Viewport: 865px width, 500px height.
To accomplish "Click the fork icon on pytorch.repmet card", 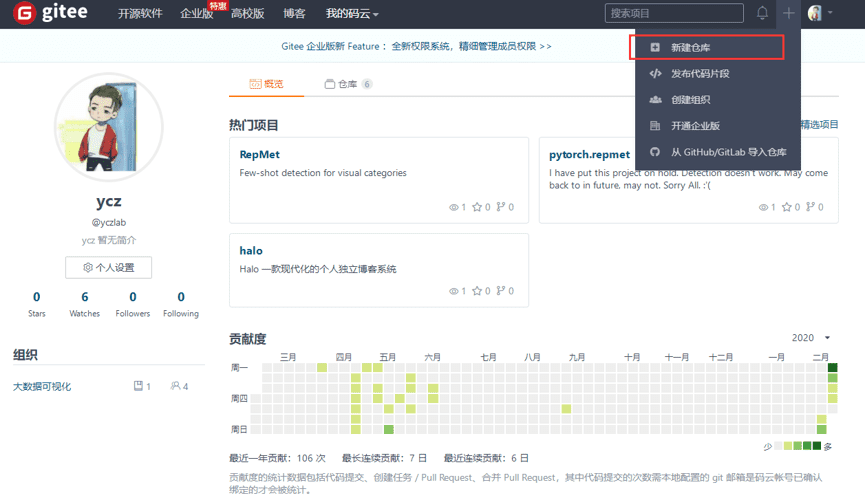I will coord(810,206).
